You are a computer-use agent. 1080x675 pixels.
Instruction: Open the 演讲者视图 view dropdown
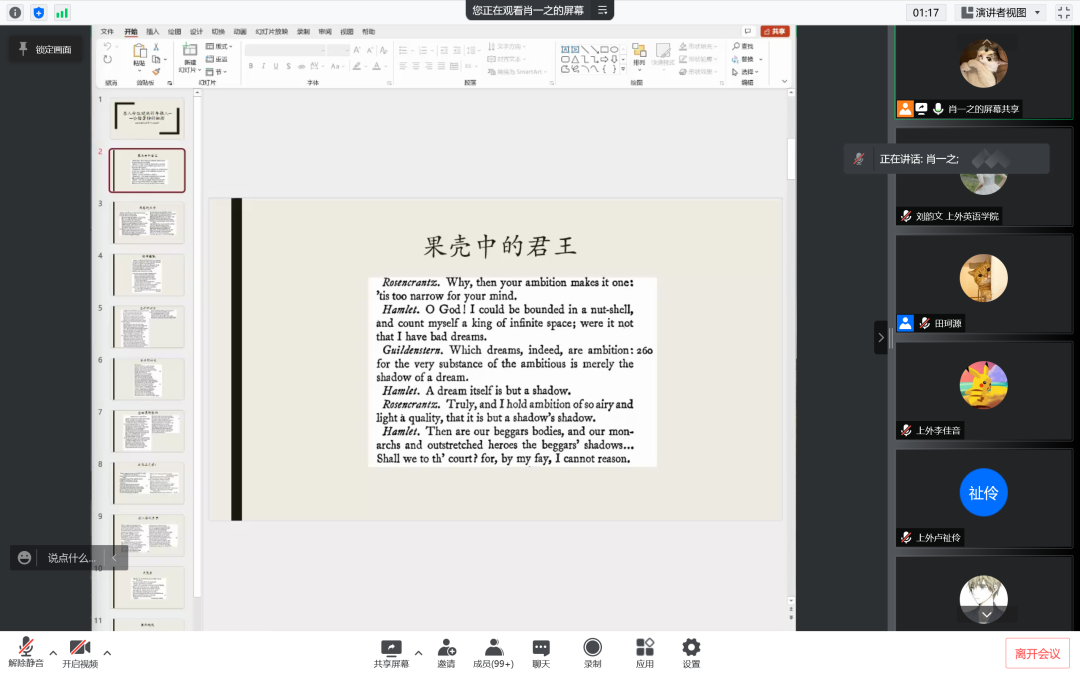pos(1000,12)
